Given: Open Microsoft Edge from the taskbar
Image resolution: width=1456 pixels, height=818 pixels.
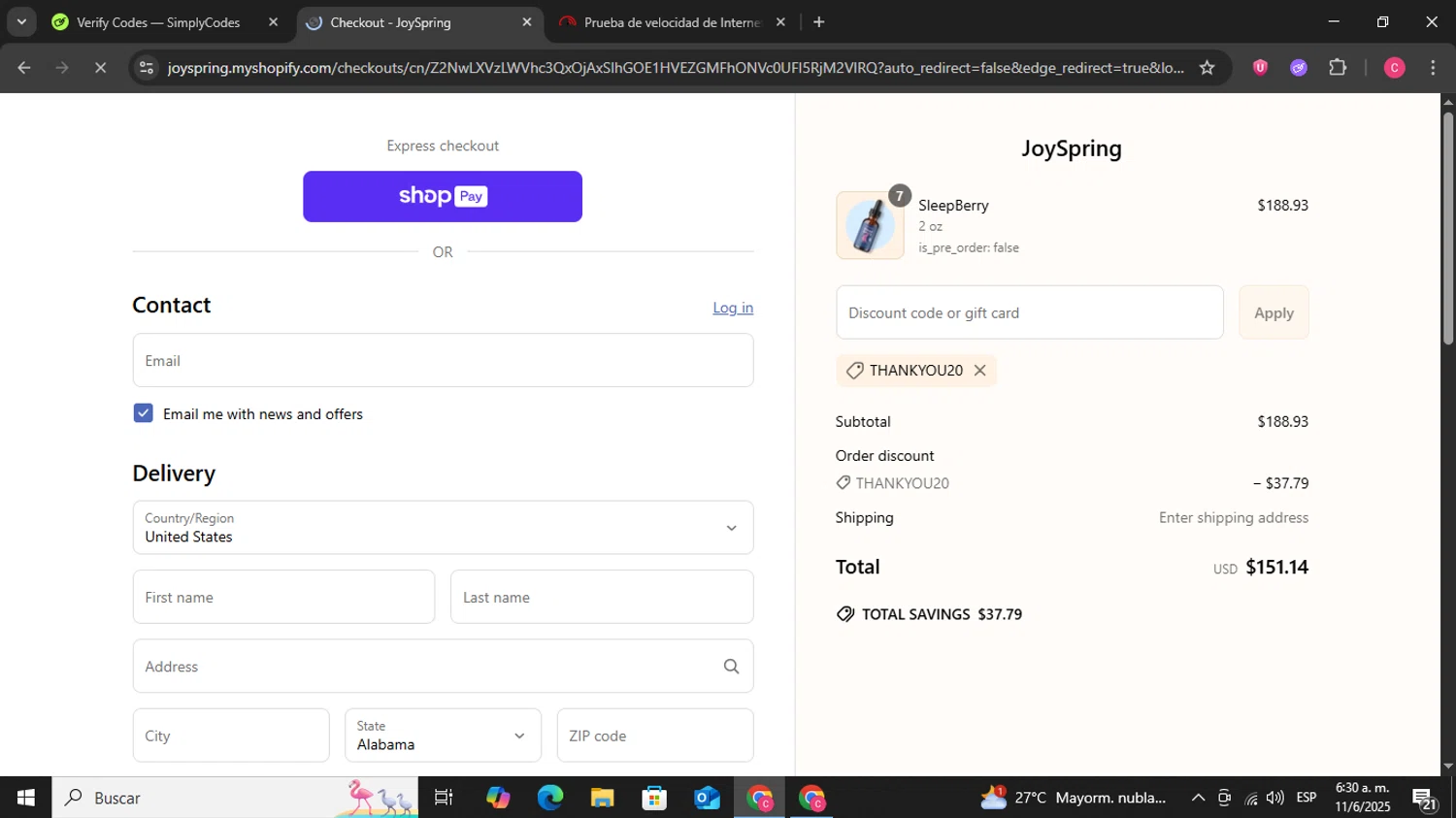Looking at the screenshot, I should click(x=550, y=798).
